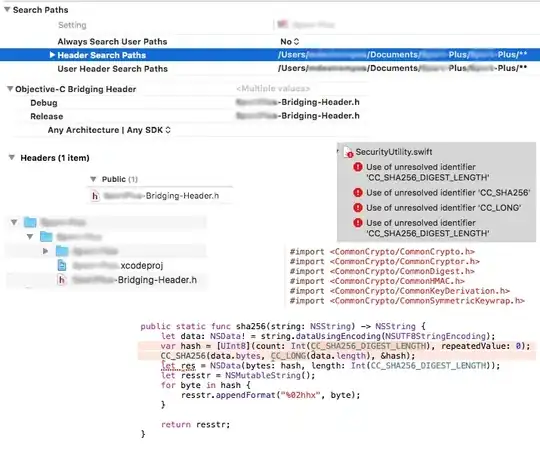Click the User Header Search Paths value
Screen dimensions: 540x453
click(x=403, y=68)
